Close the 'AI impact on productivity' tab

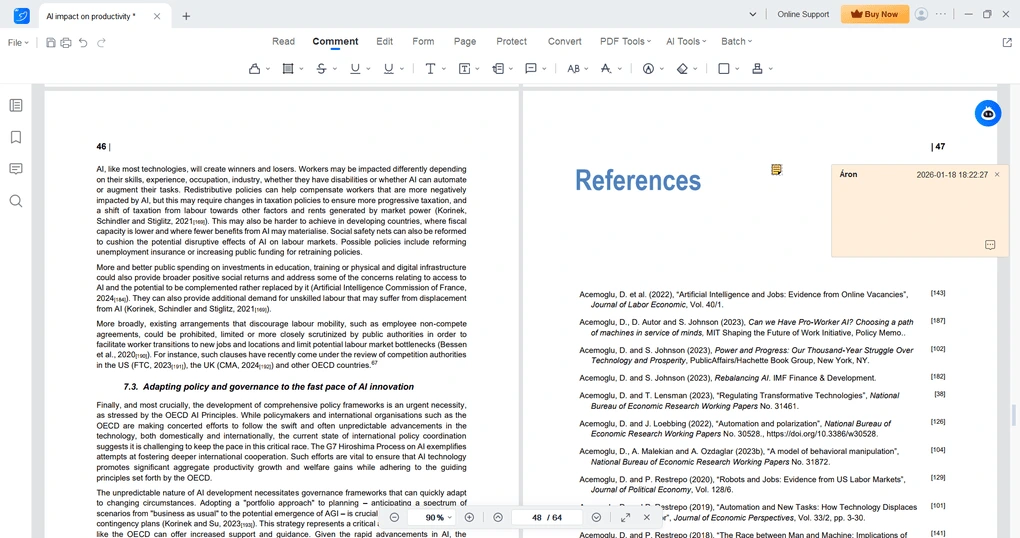157,16
